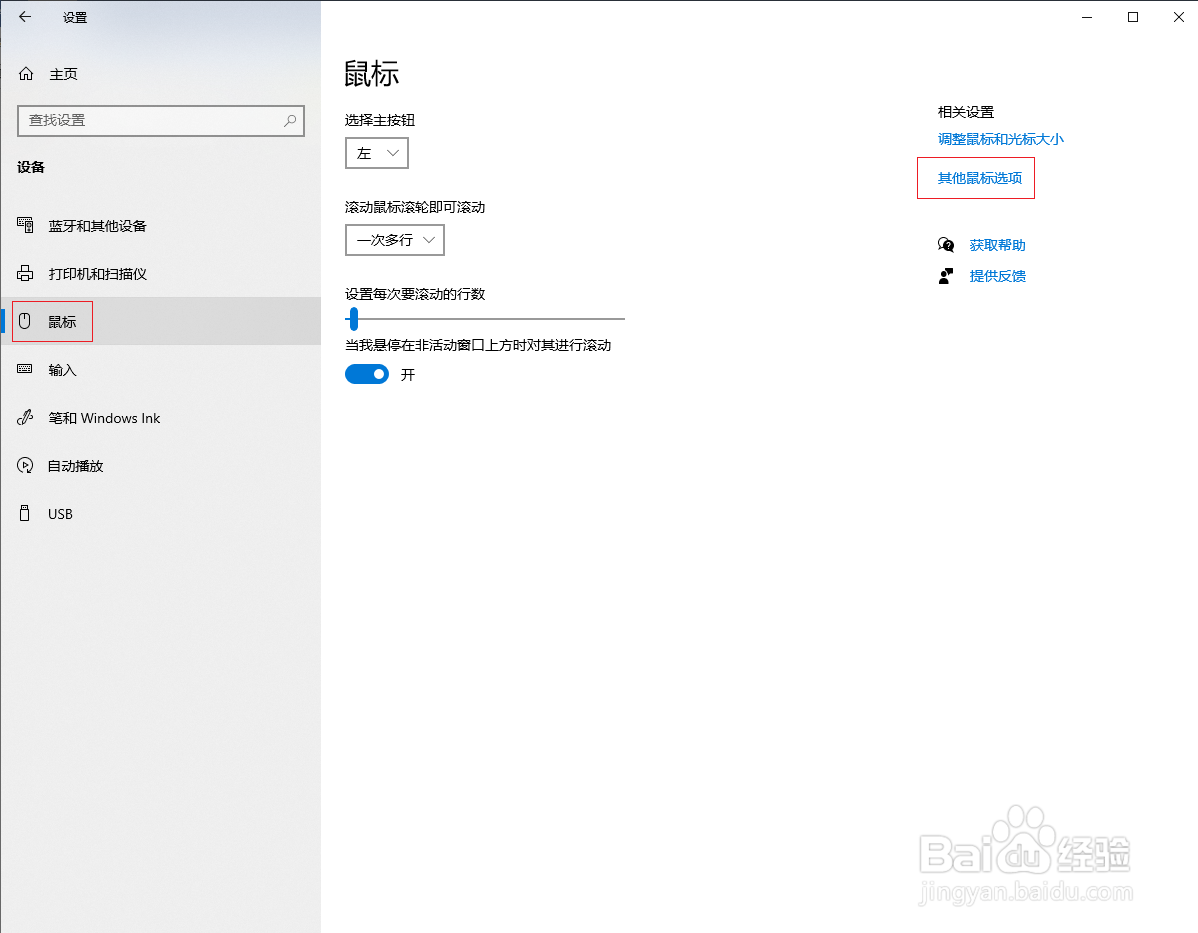Select the printers and scanners icon
Screen dimensions: 1198x933
click(x=25, y=273)
